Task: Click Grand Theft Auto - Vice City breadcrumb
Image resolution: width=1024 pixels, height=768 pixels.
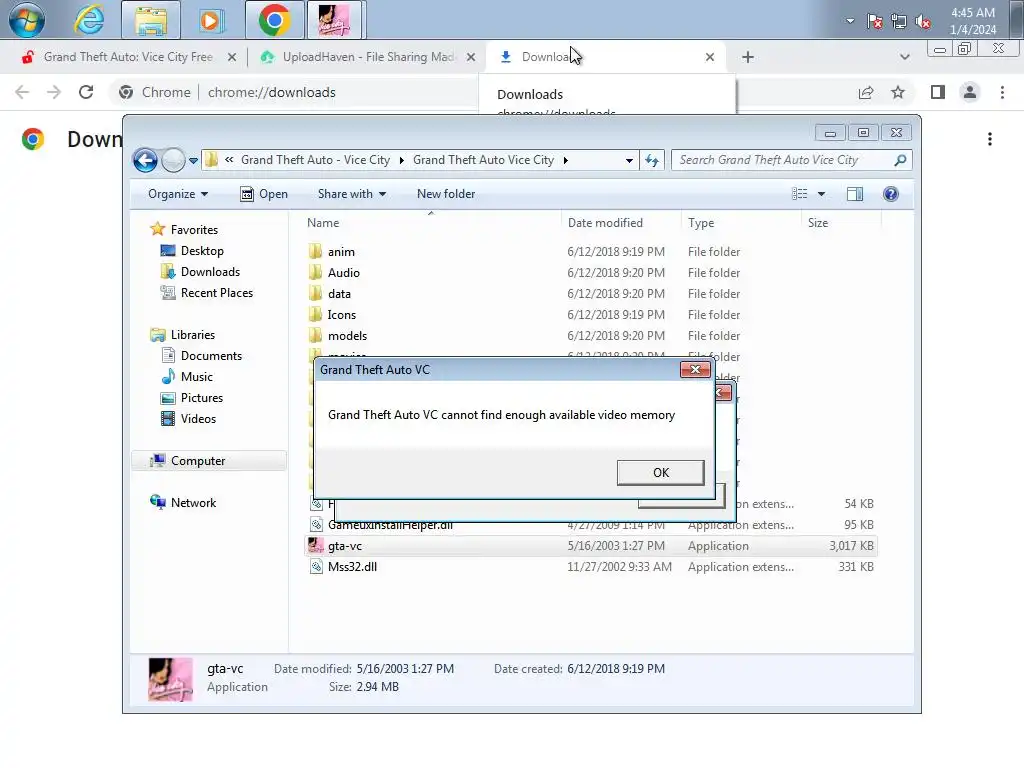Action: tap(315, 160)
